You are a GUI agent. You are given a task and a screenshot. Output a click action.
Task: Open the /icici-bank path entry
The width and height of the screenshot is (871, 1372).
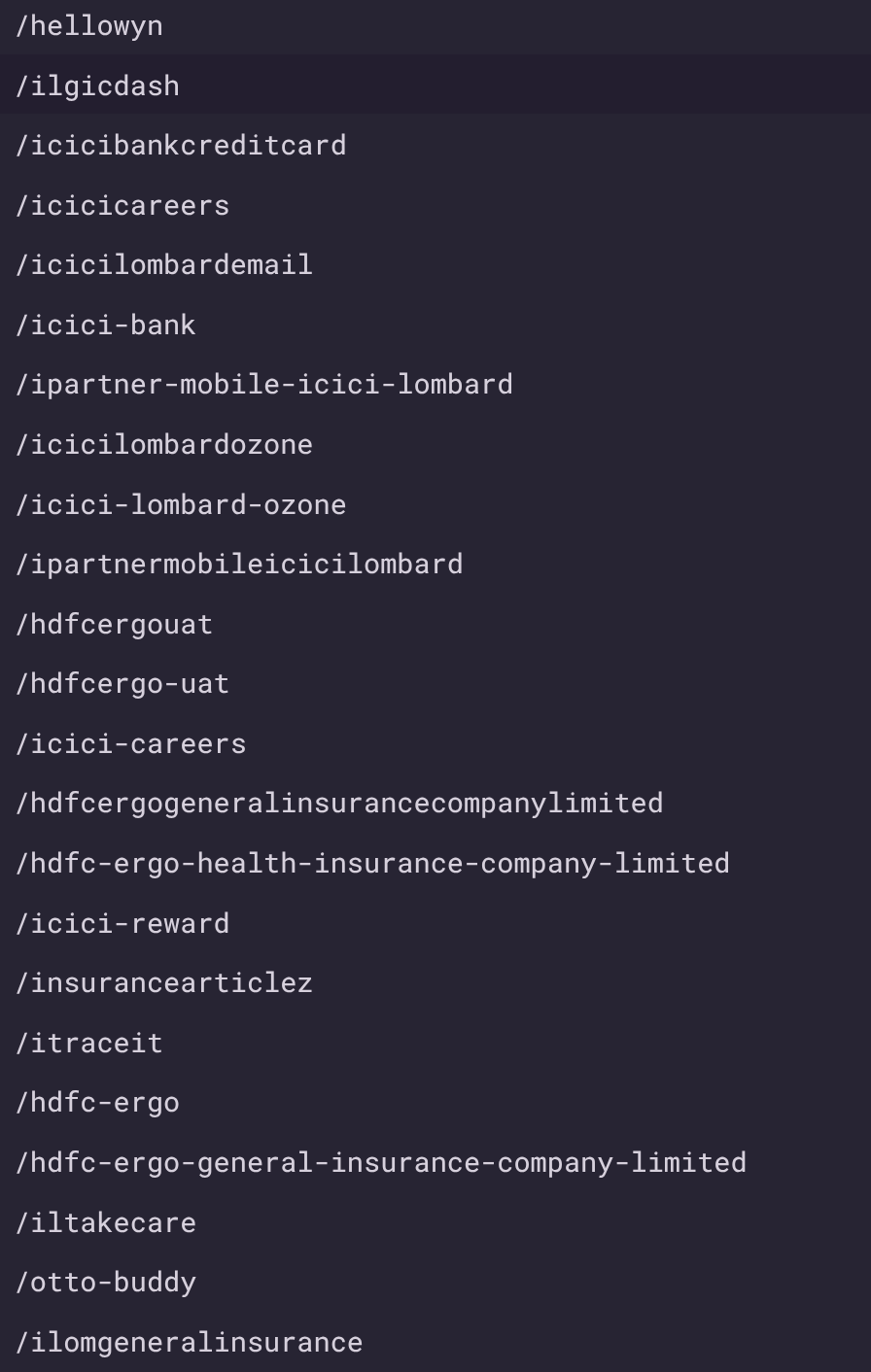pyautogui.click(x=107, y=326)
